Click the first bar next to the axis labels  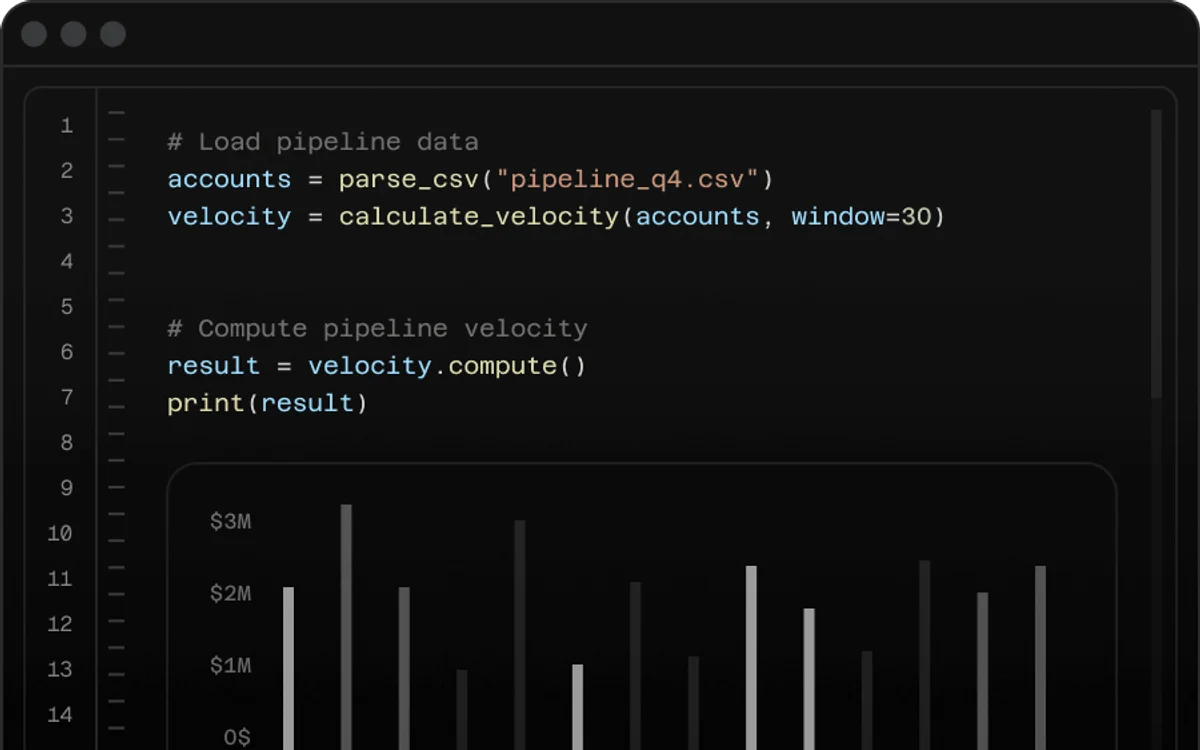(x=288, y=668)
